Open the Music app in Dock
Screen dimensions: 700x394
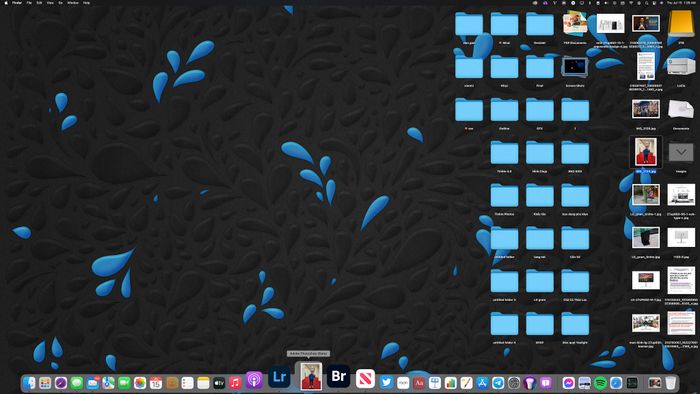[235, 383]
